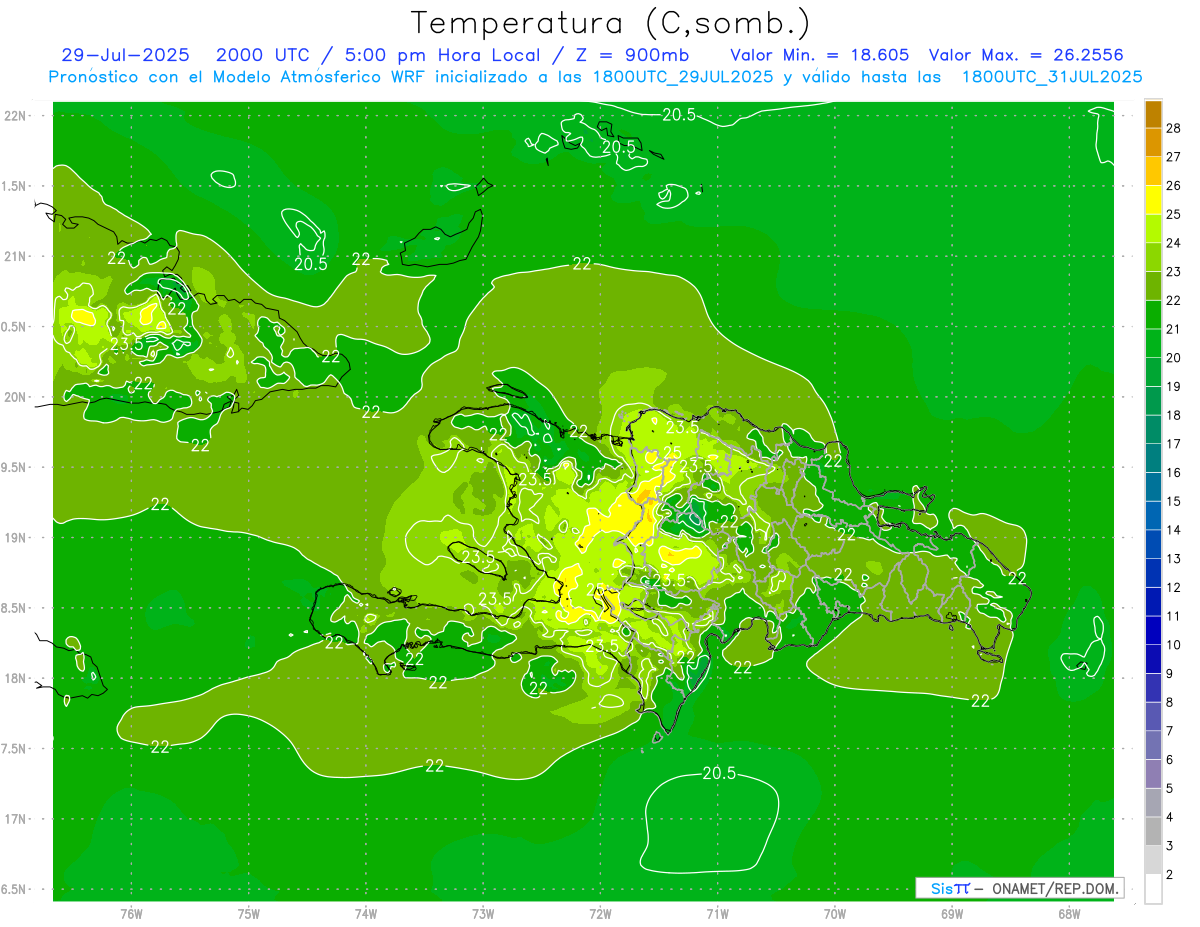This screenshot has width=1200, height=927.
Task: Select the green legend swatch between 21 and 22
Action: pyautogui.click(x=1153, y=315)
